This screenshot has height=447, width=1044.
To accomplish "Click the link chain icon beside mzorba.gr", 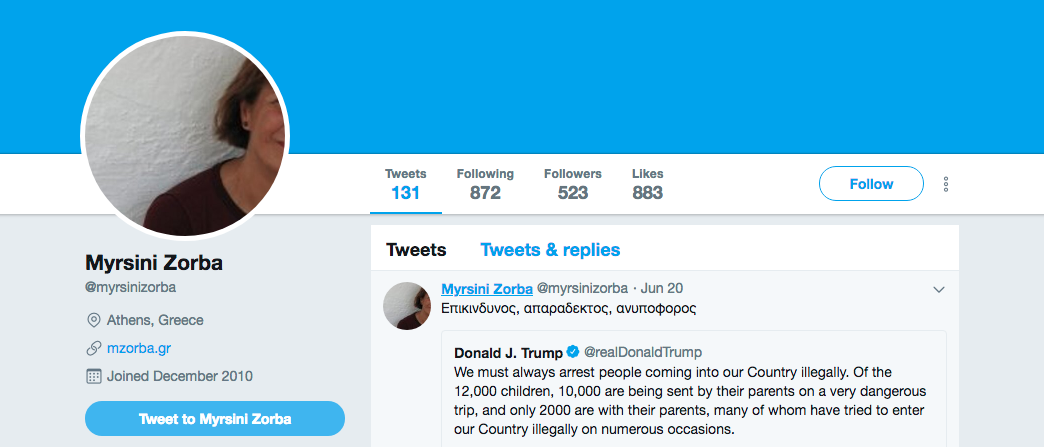I will 94,349.
